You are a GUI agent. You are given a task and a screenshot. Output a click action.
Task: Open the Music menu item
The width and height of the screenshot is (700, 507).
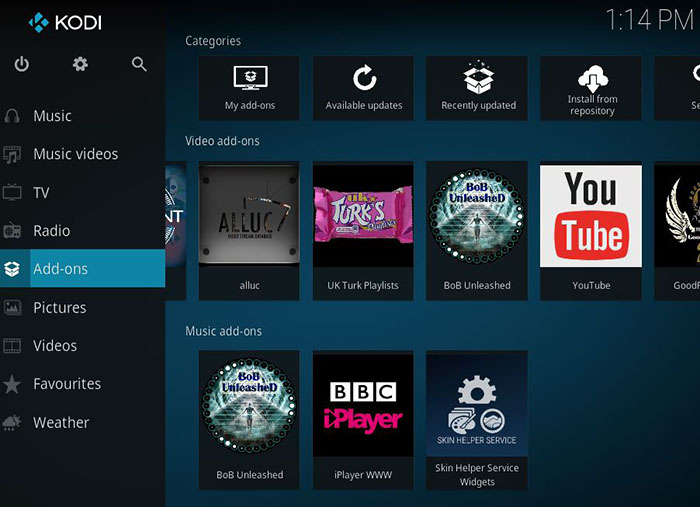(83, 116)
